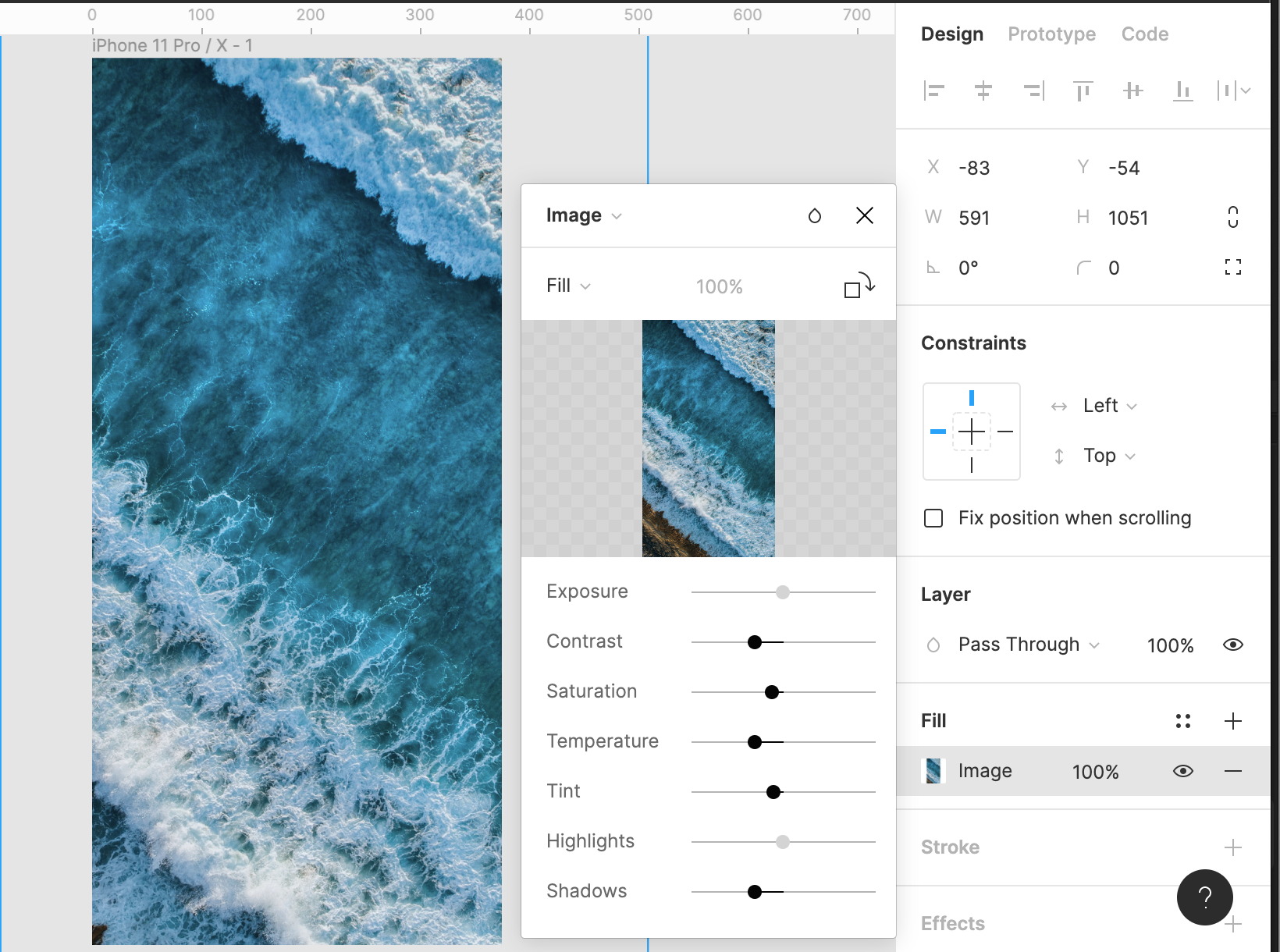Screen dimensions: 1280x952
Task: Click the align bottom icon
Action: pyautogui.click(x=1182, y=91)
